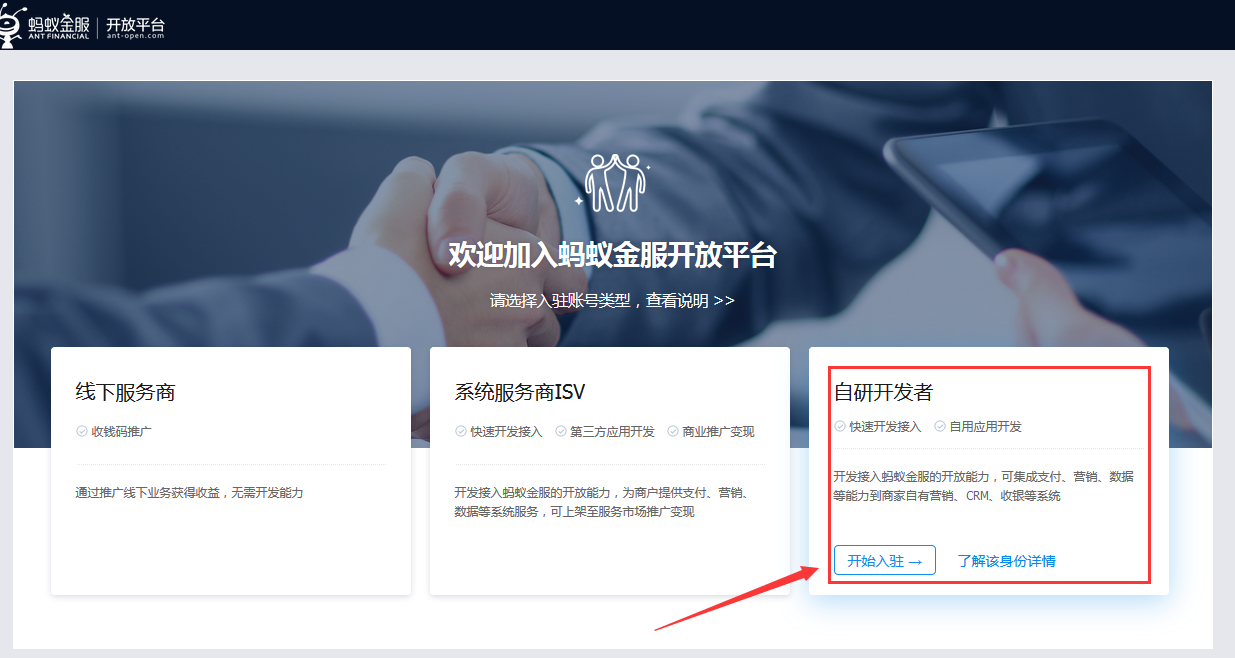This screenshot has height=658, width=1235.
Task: Select the 自研开发者 card title
Action: pyautogui.click(x=883, y=393)
